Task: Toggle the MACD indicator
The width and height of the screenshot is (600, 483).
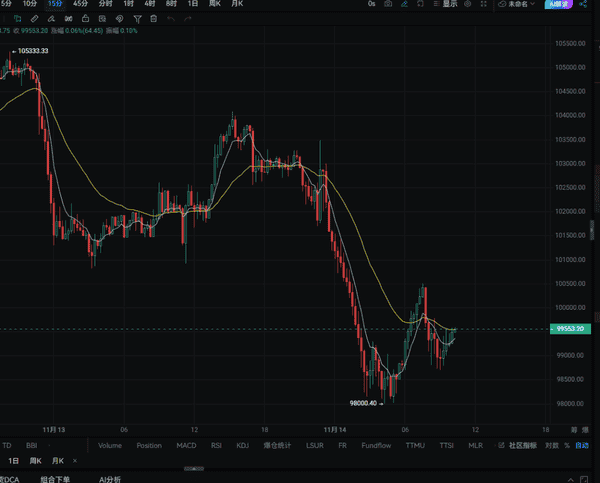Action: 186,445
